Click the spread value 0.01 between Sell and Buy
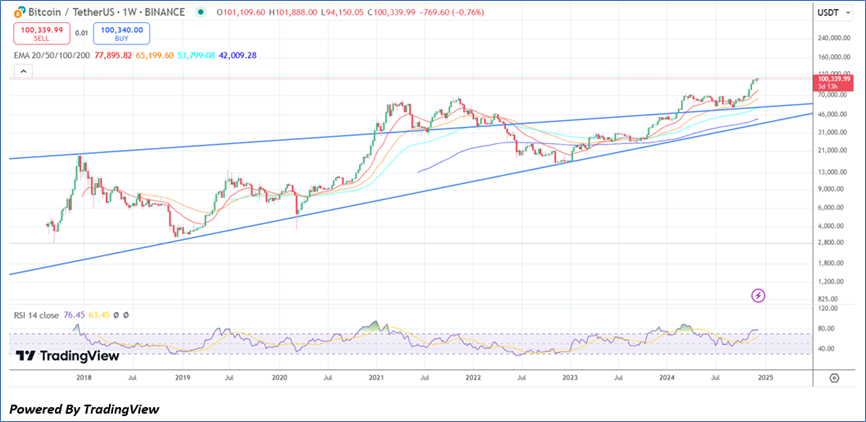866x422 pixels. pyautogui.click(x=82, y=33)
